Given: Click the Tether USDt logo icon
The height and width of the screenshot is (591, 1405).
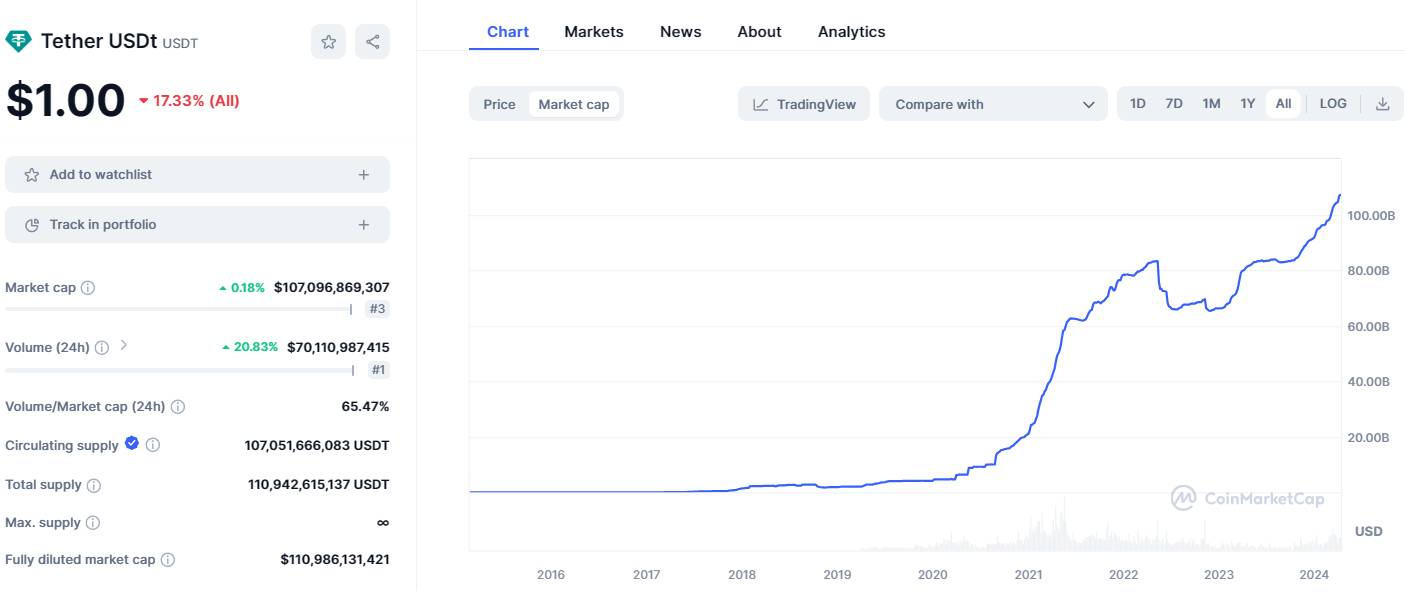Looking at the screenshot, I should point(18,41).
